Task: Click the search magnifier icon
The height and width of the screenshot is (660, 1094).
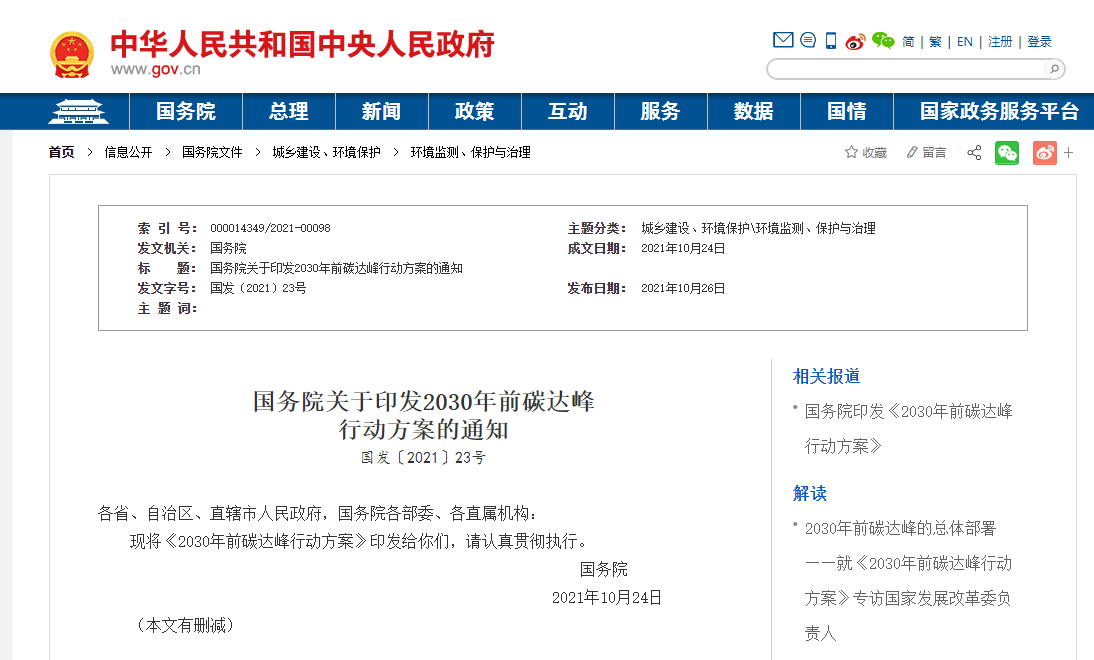Action: click(1053, 69)
